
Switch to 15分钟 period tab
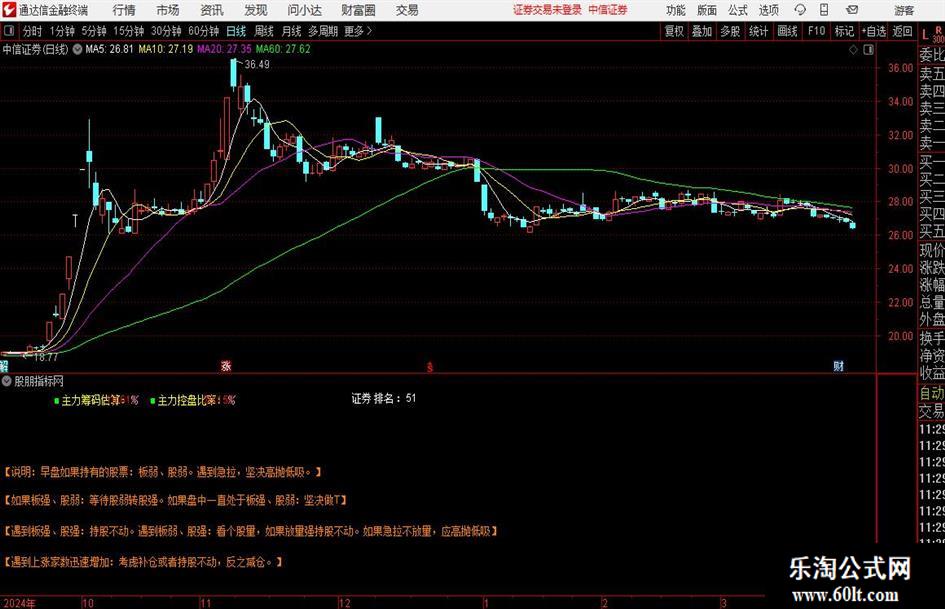128,31
